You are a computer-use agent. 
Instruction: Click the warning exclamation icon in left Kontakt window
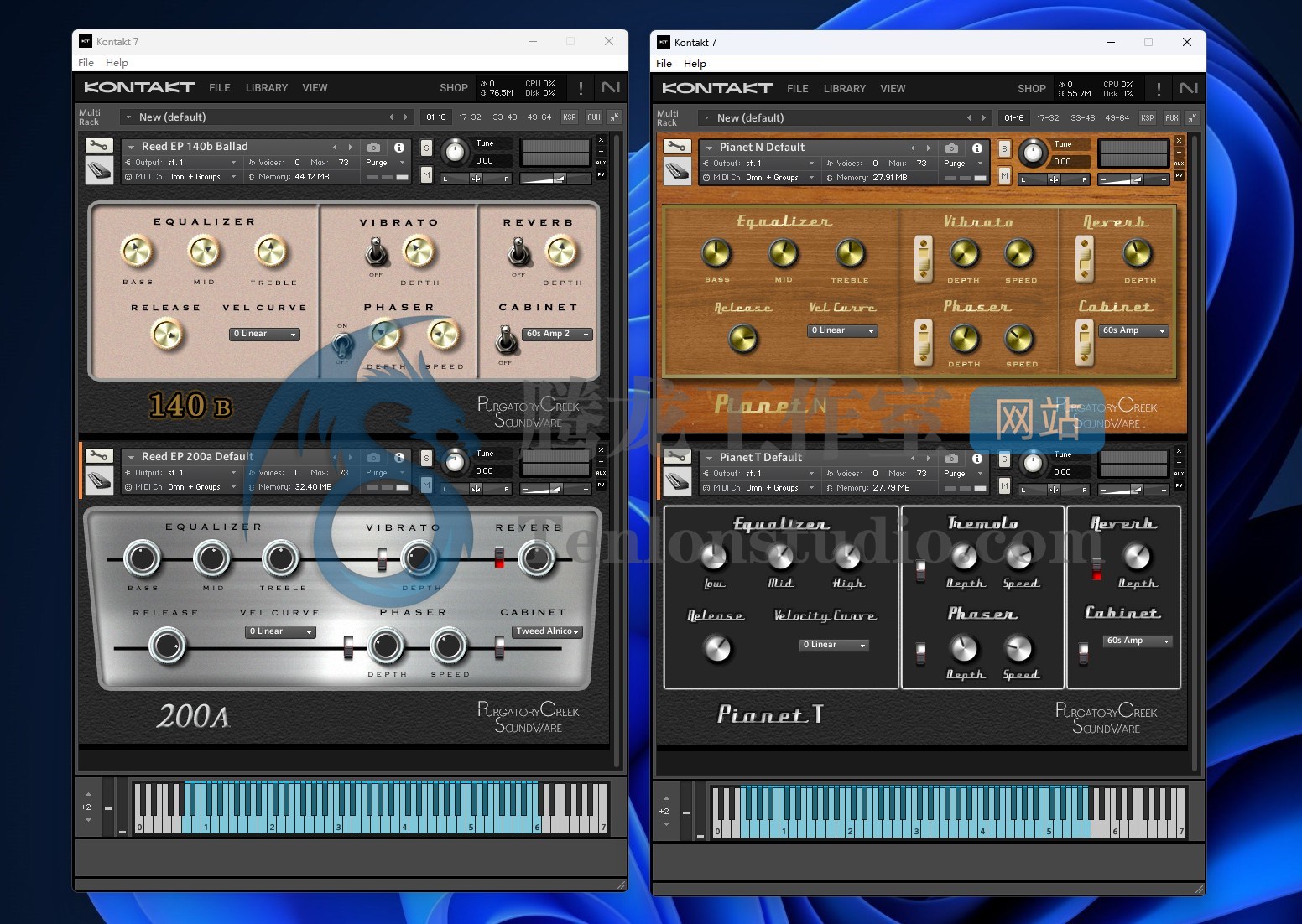click(581, 87)
